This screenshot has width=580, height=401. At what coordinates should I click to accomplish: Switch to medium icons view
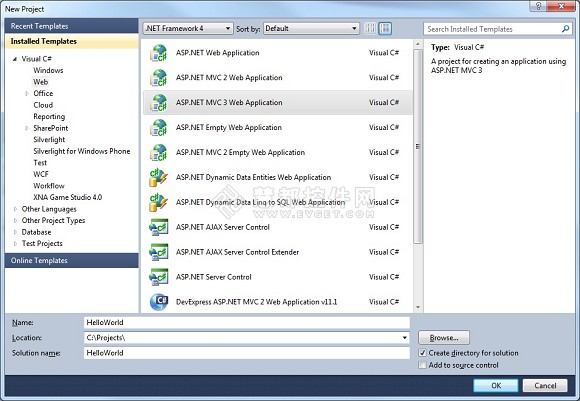385,28
